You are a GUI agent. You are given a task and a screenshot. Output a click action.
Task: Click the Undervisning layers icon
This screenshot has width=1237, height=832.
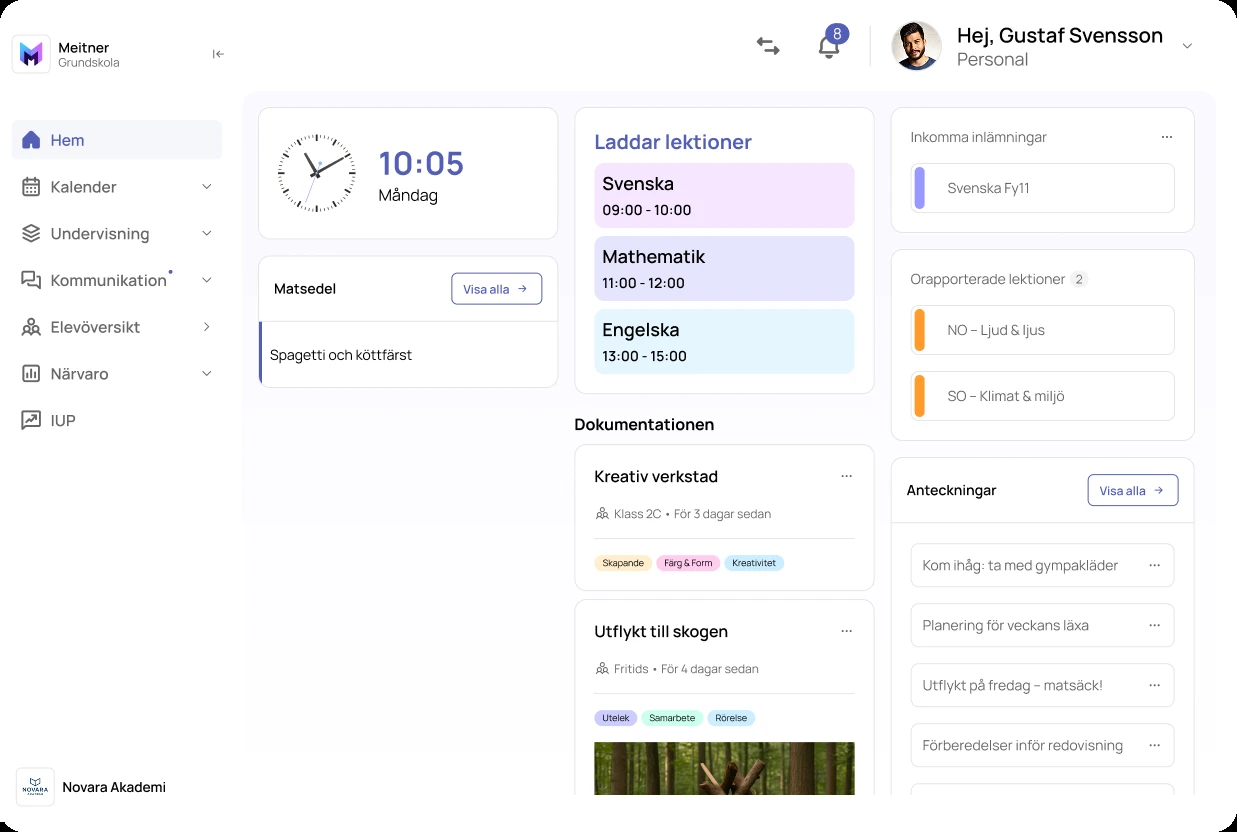(31, 234)
